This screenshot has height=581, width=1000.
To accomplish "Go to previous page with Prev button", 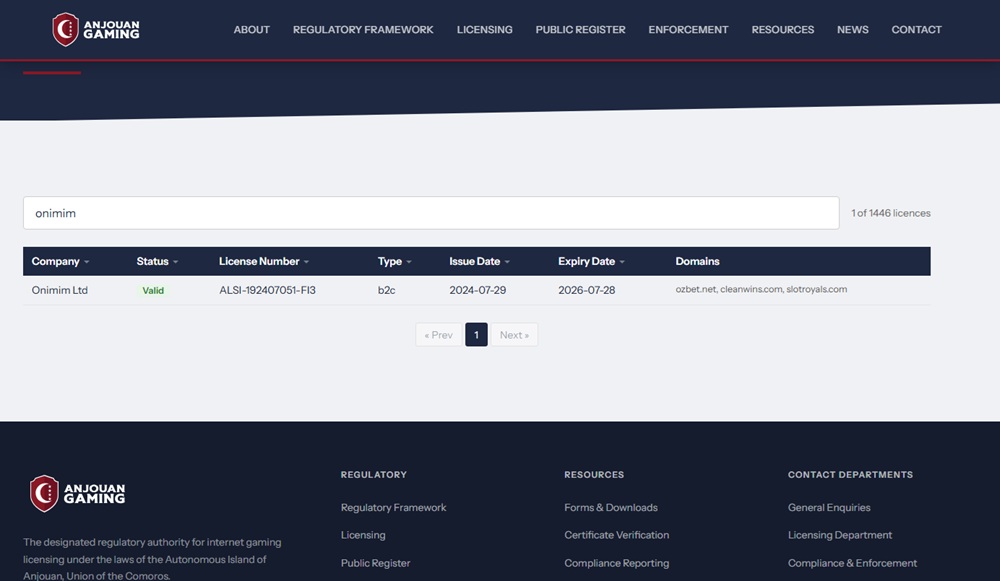I will coord(439,335).
